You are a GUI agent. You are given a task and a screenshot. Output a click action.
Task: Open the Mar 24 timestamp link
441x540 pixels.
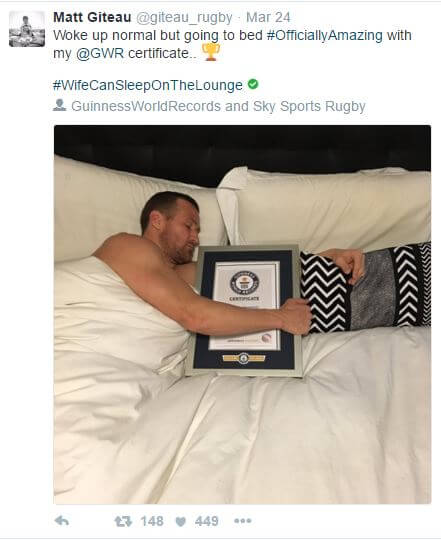[x=268, y=17]
